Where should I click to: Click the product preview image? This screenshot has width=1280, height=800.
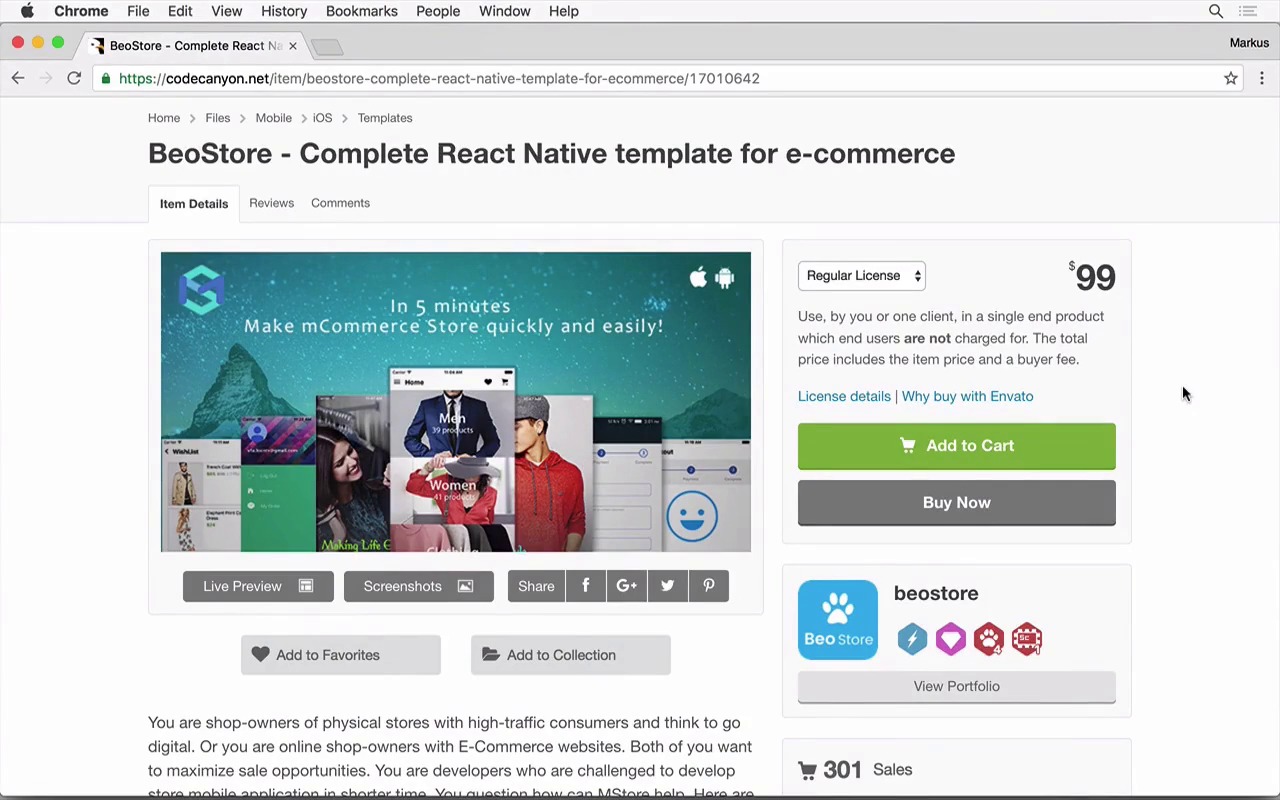(x=456, y=402)
